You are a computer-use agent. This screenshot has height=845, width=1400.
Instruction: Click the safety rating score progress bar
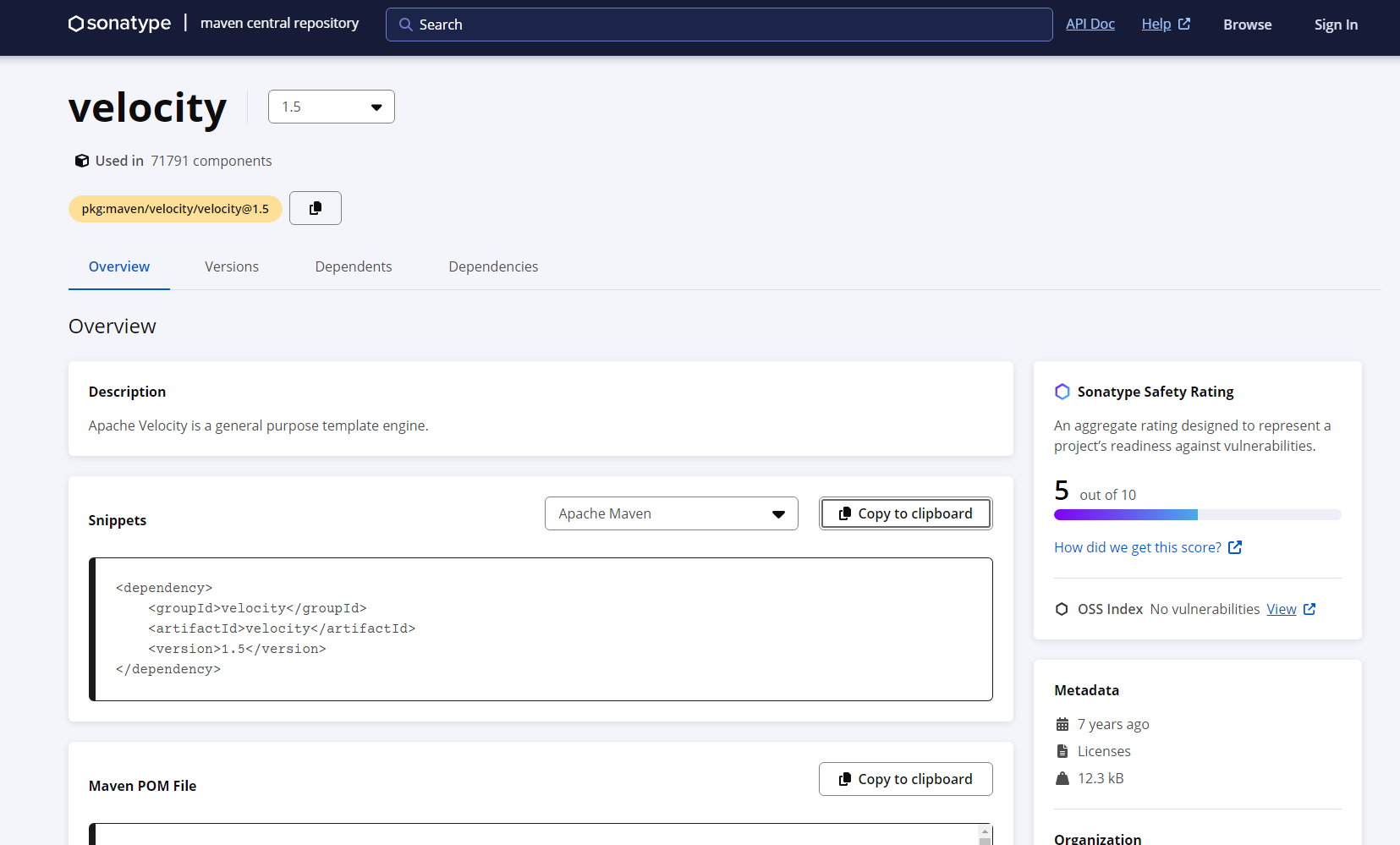(x=1198, y=515)
